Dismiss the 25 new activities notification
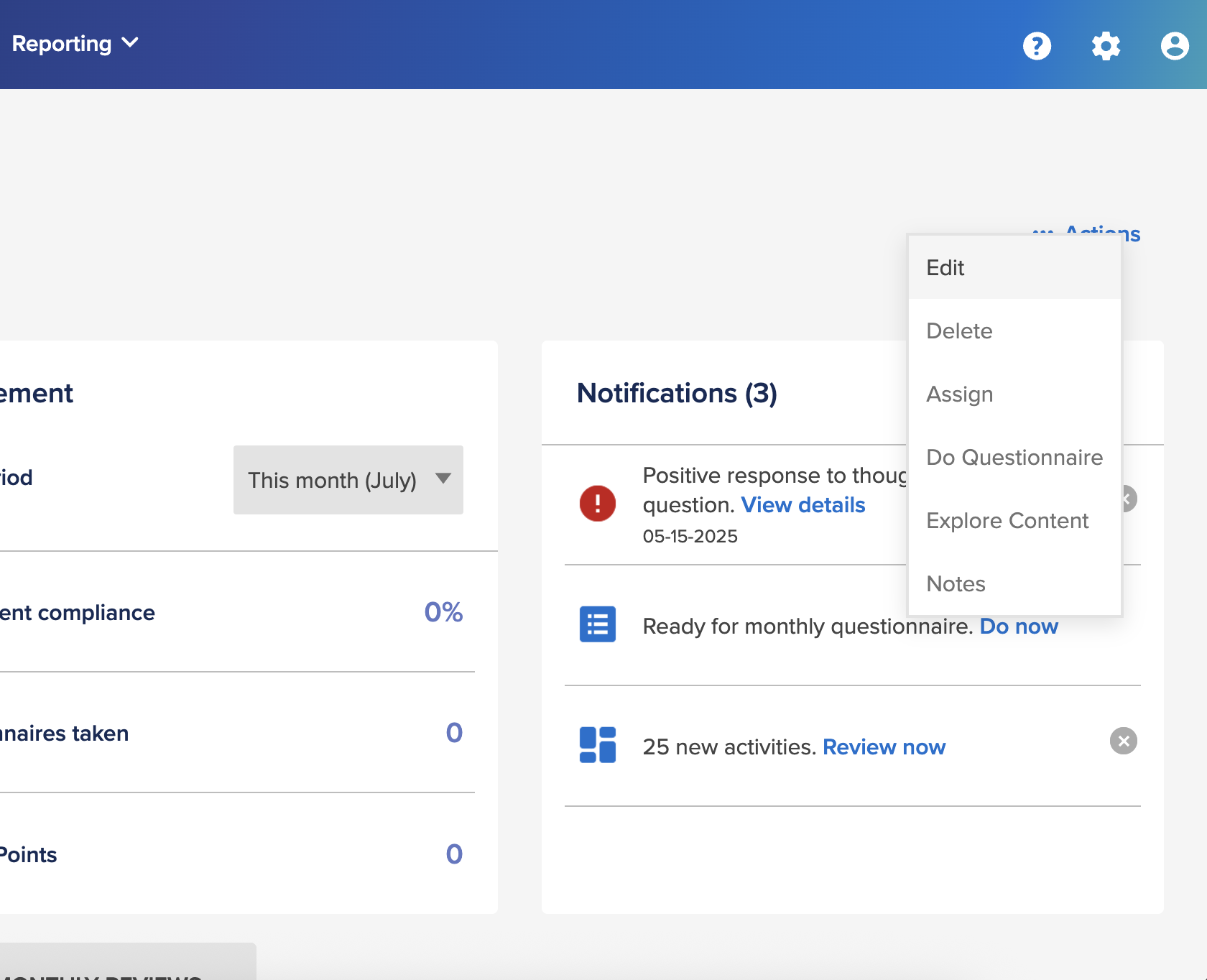This screenshot has width=1207, height=980. click(x=1124, y=741)
